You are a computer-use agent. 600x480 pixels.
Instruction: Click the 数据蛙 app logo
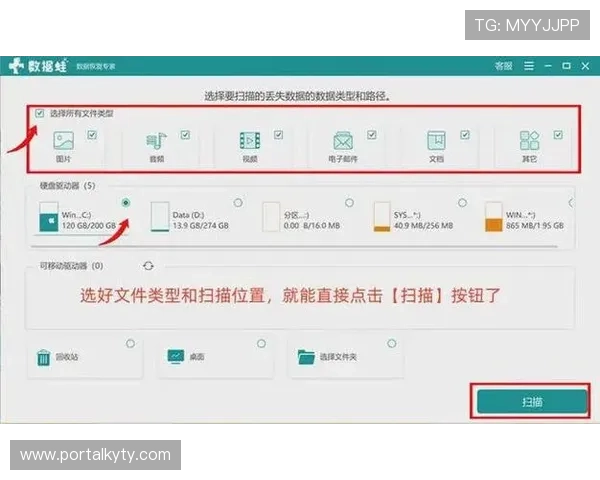click(x=38, y=66)
